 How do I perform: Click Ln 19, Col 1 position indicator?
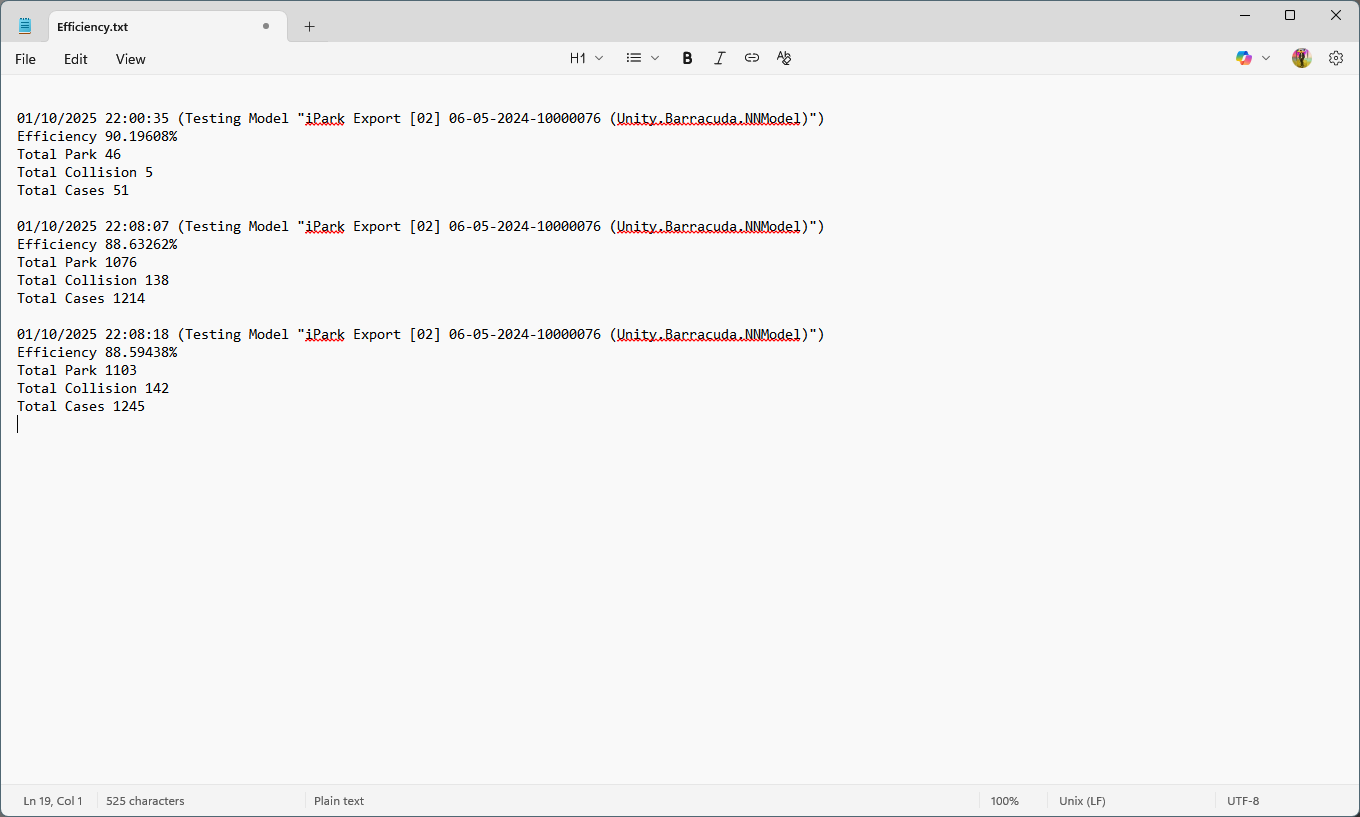click(x=53, y=801)
